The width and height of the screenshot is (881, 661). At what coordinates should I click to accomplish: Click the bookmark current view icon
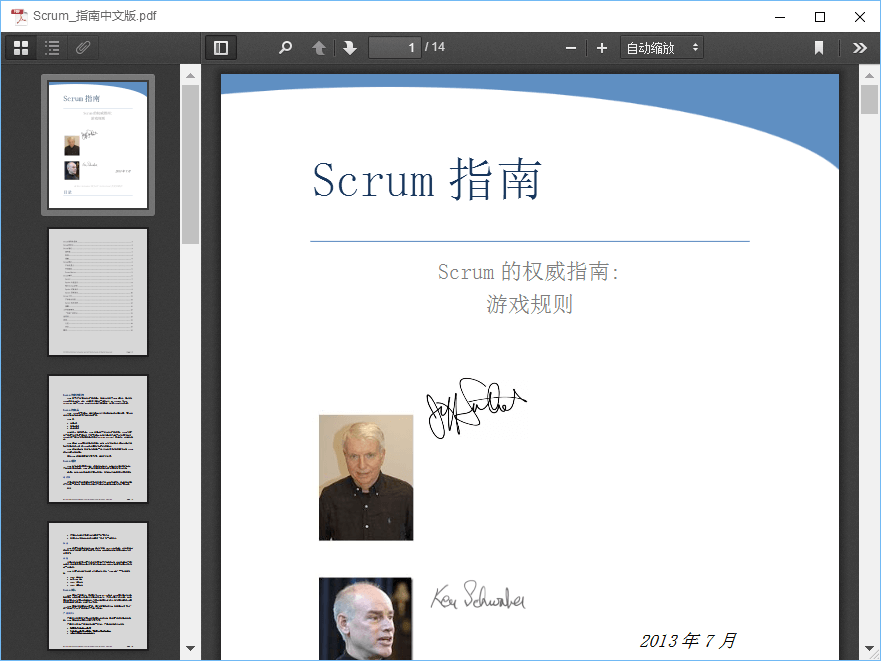click(819, 48)
